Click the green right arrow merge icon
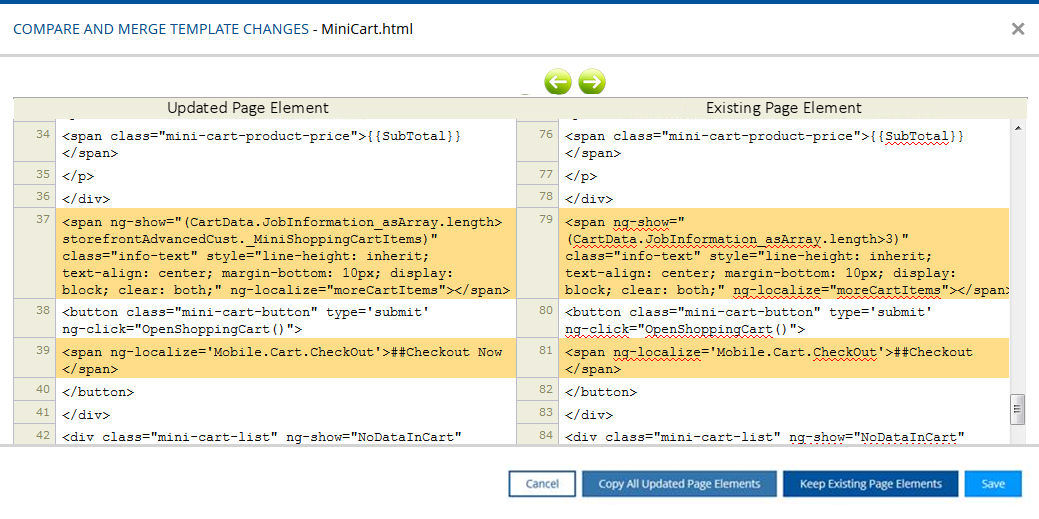The width and height of the screenshot is (1039, 519). point(592,82)
